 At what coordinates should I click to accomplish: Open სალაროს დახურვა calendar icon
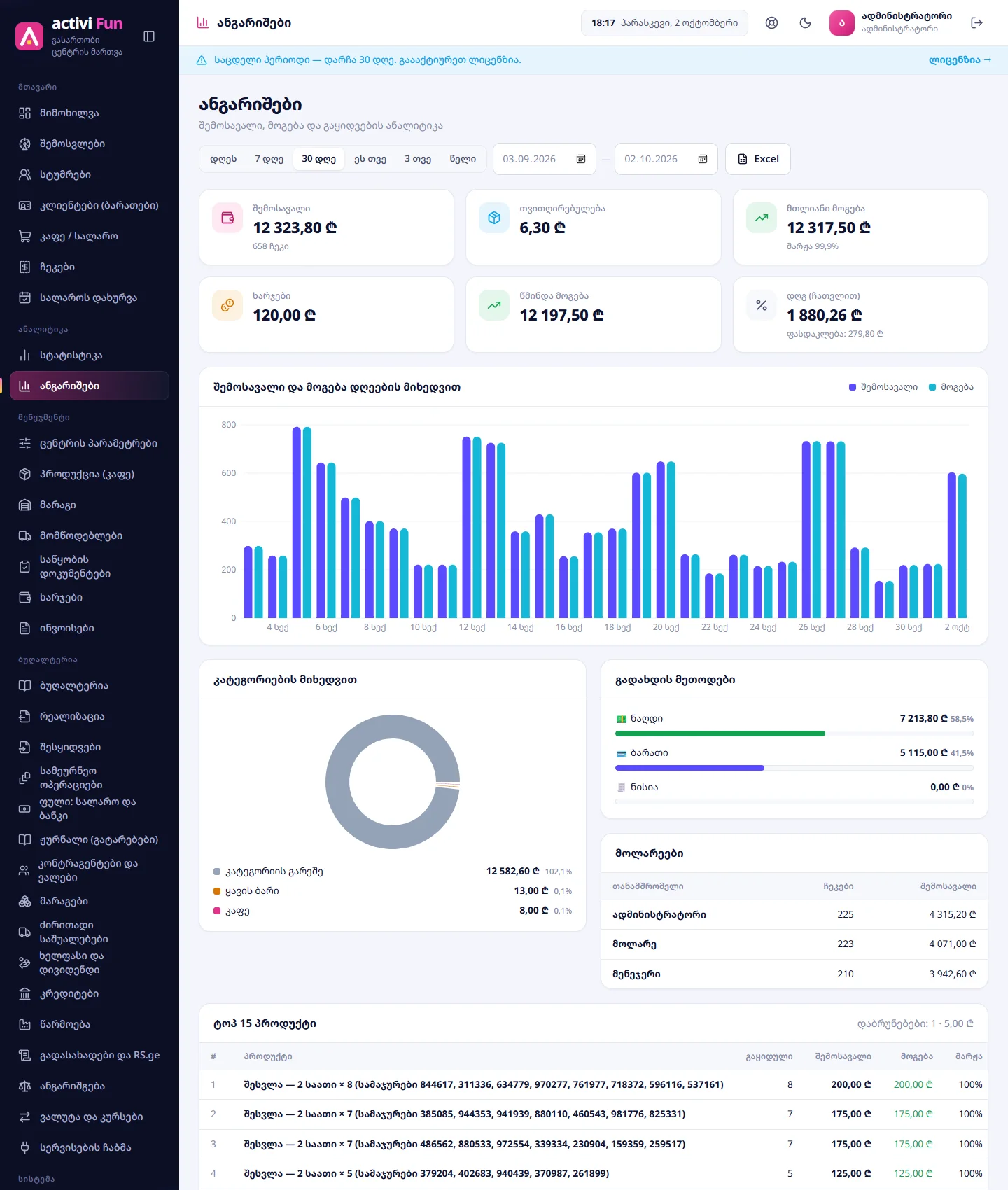pyautogui.click(x=24, y=297)
